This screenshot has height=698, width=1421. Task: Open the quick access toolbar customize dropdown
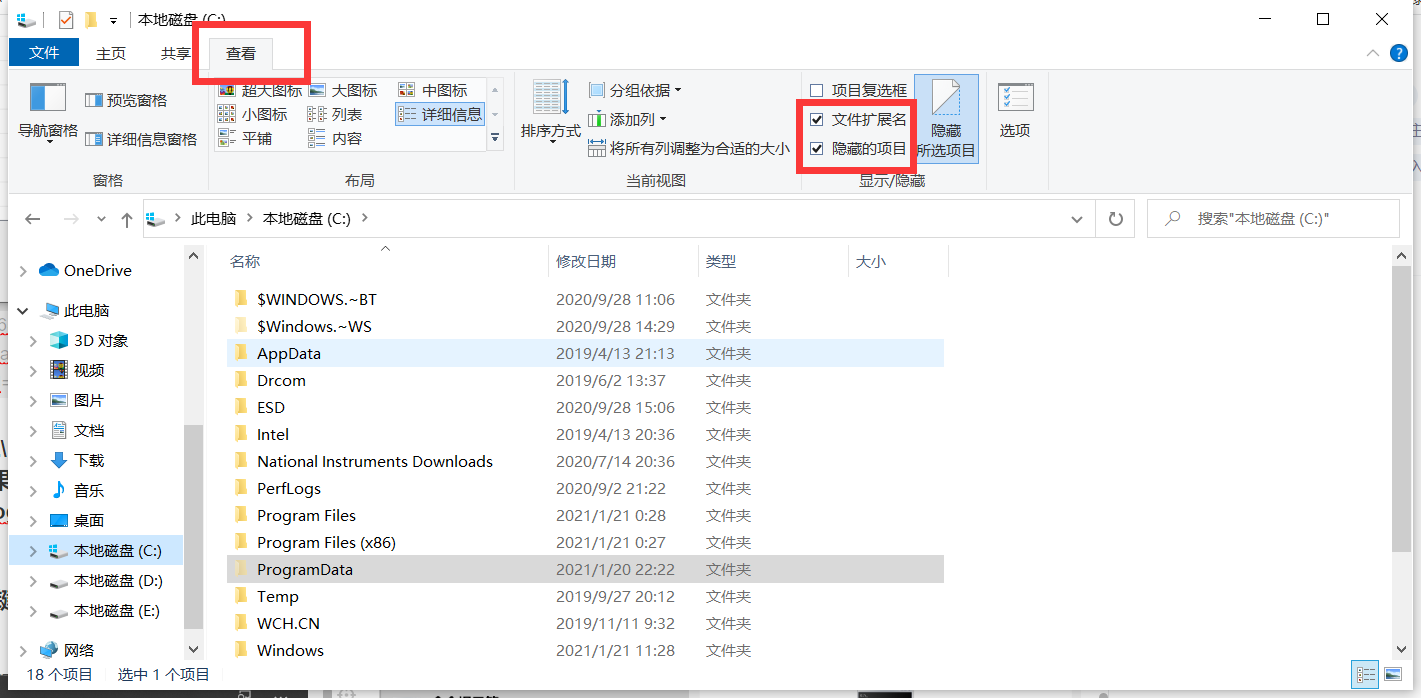click(x=113, y=20)
